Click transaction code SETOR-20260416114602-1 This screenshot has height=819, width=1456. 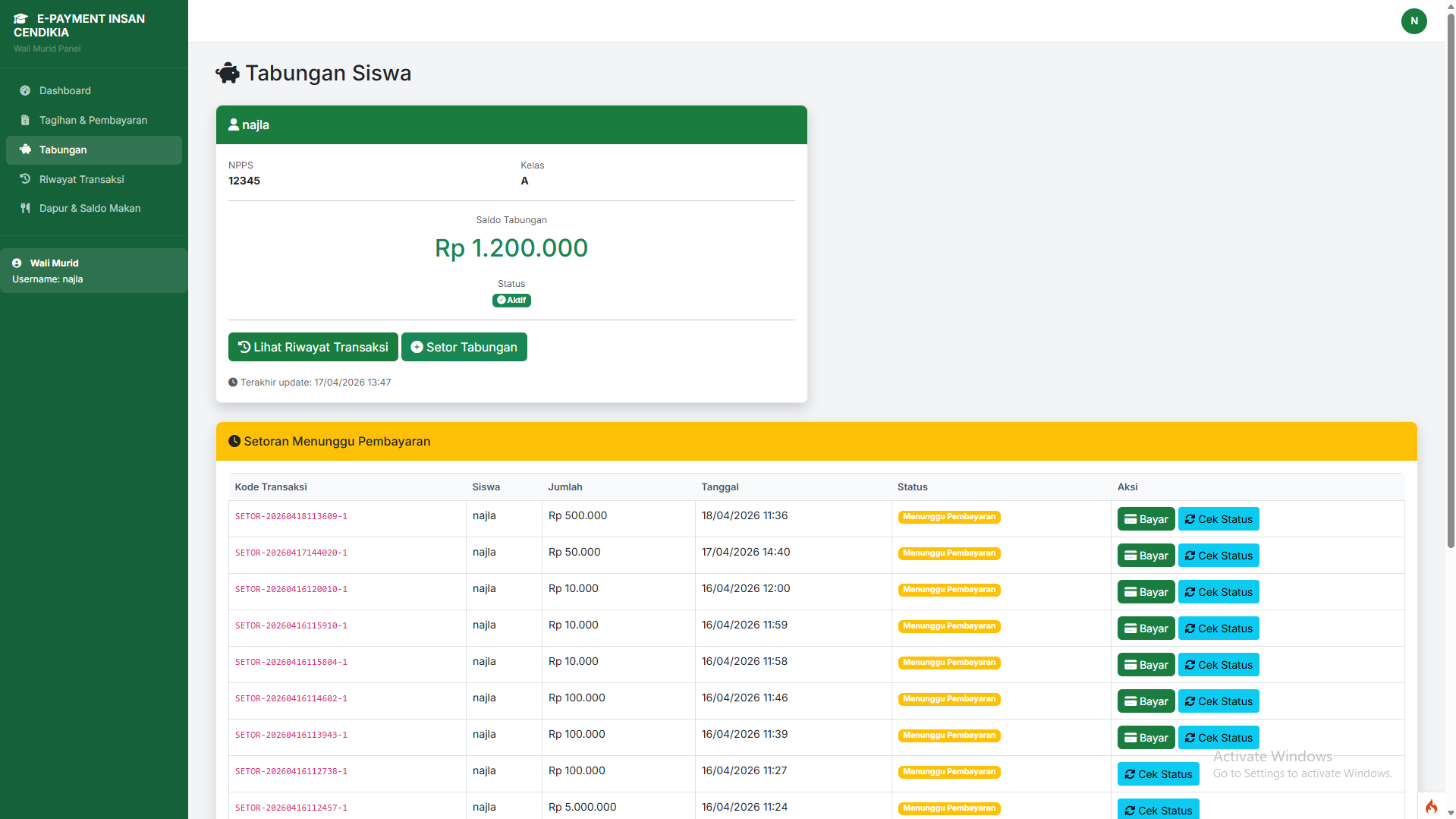pyautogui.click(x=291, y=698)
